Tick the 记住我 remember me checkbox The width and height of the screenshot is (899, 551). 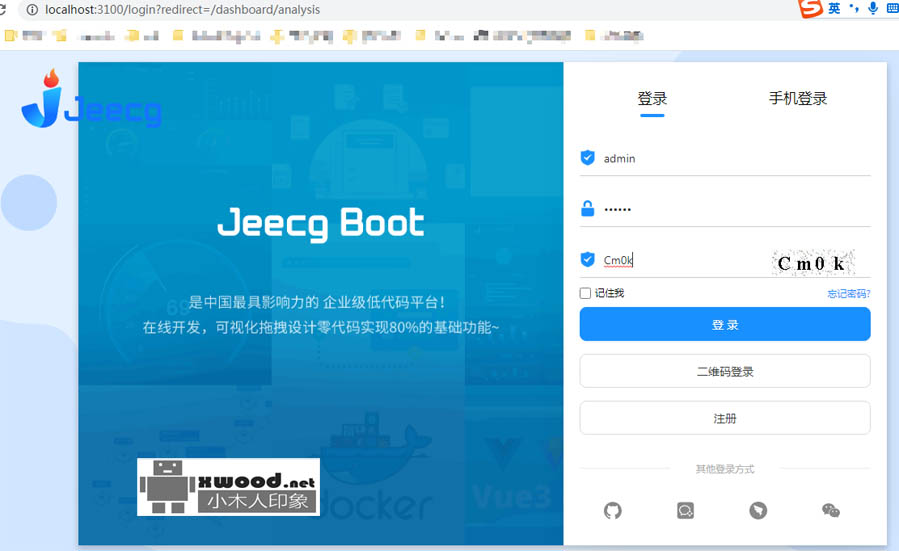(x=585, y=293)
